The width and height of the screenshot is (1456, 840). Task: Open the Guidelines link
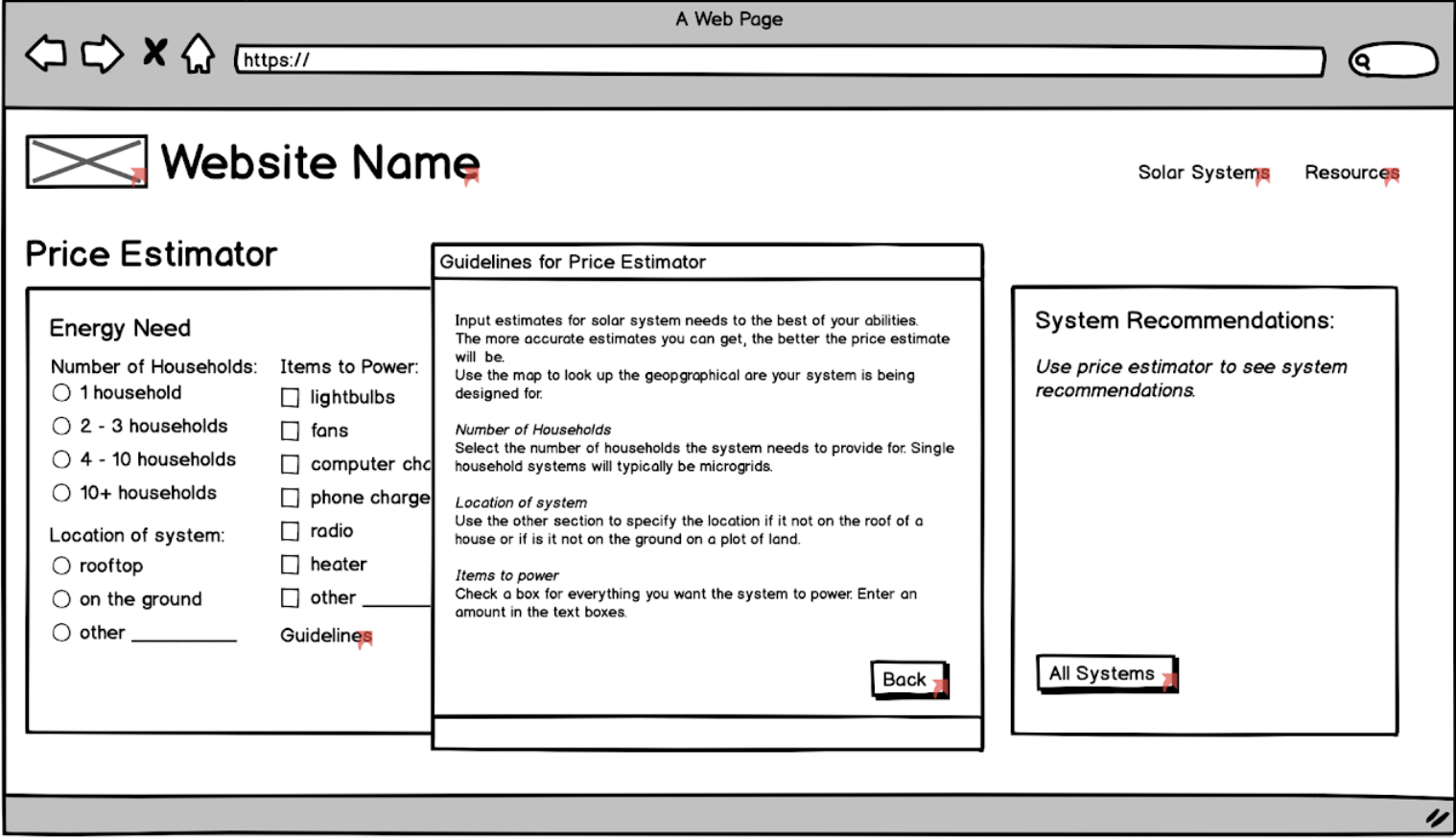(325, 636)
